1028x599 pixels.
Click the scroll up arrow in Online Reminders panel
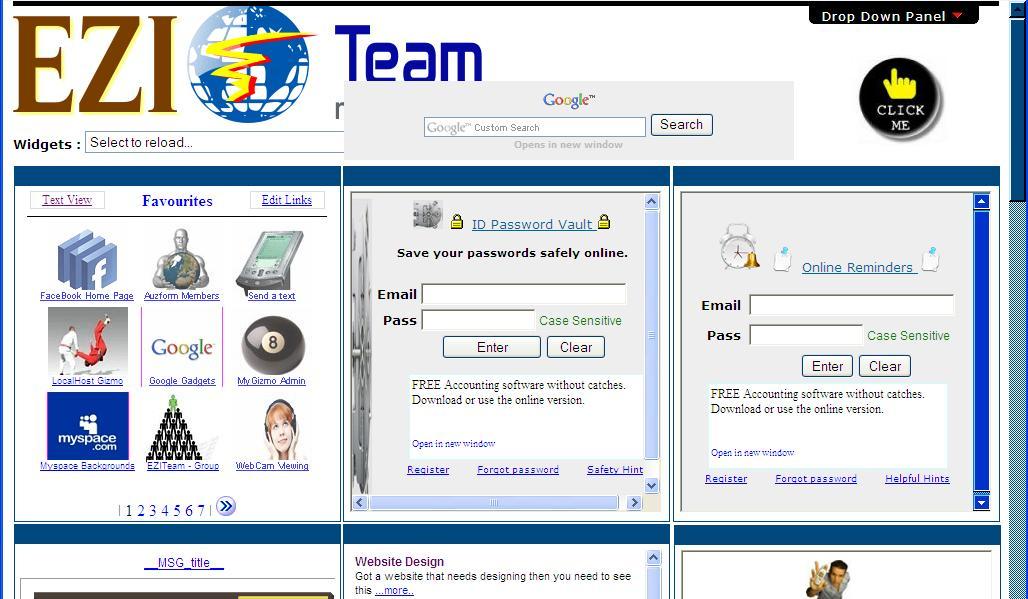point(981,201)
